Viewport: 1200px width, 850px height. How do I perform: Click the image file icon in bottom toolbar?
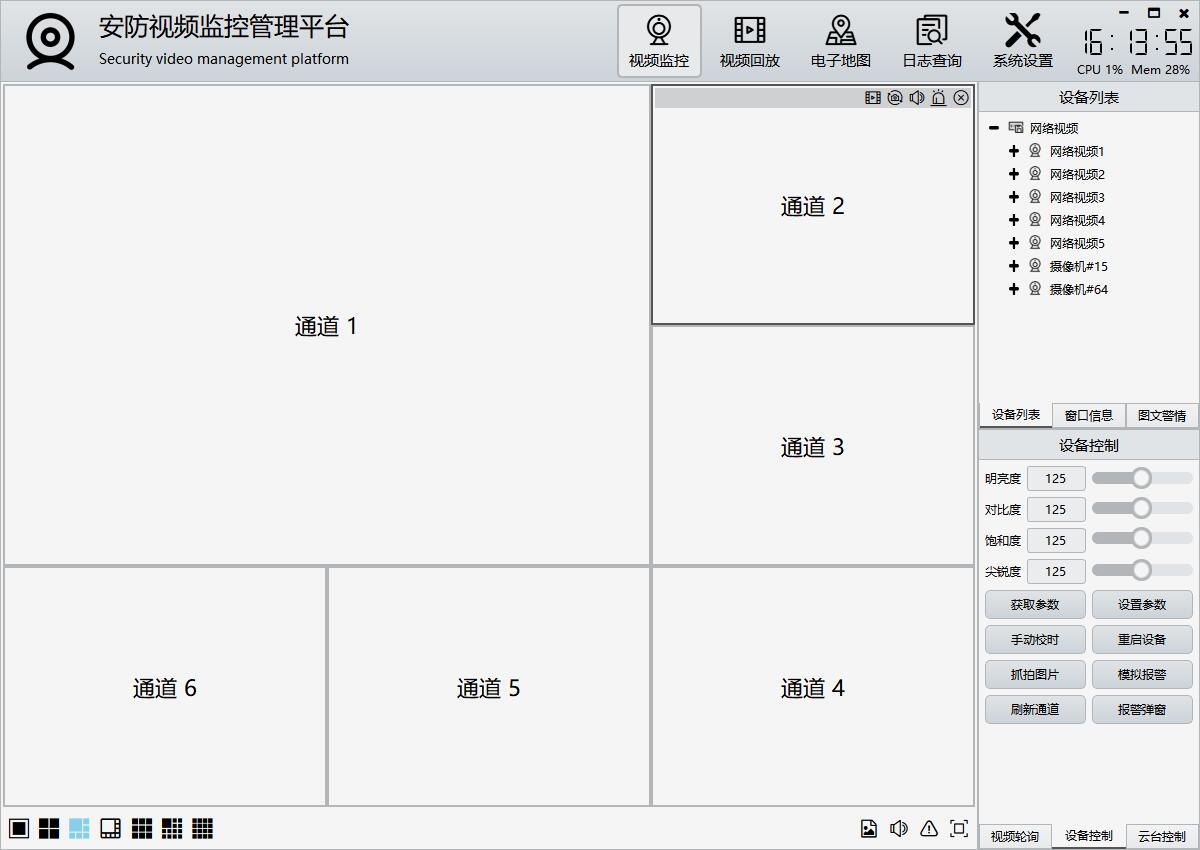869,828
